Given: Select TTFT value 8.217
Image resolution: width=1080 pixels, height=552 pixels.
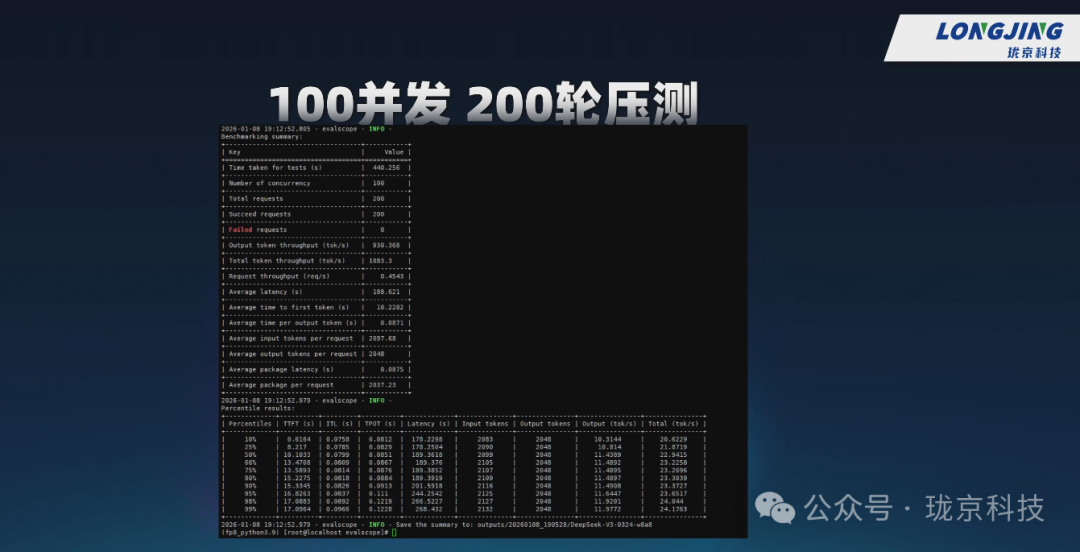Looking at the screenshot, I should point(297,447).
